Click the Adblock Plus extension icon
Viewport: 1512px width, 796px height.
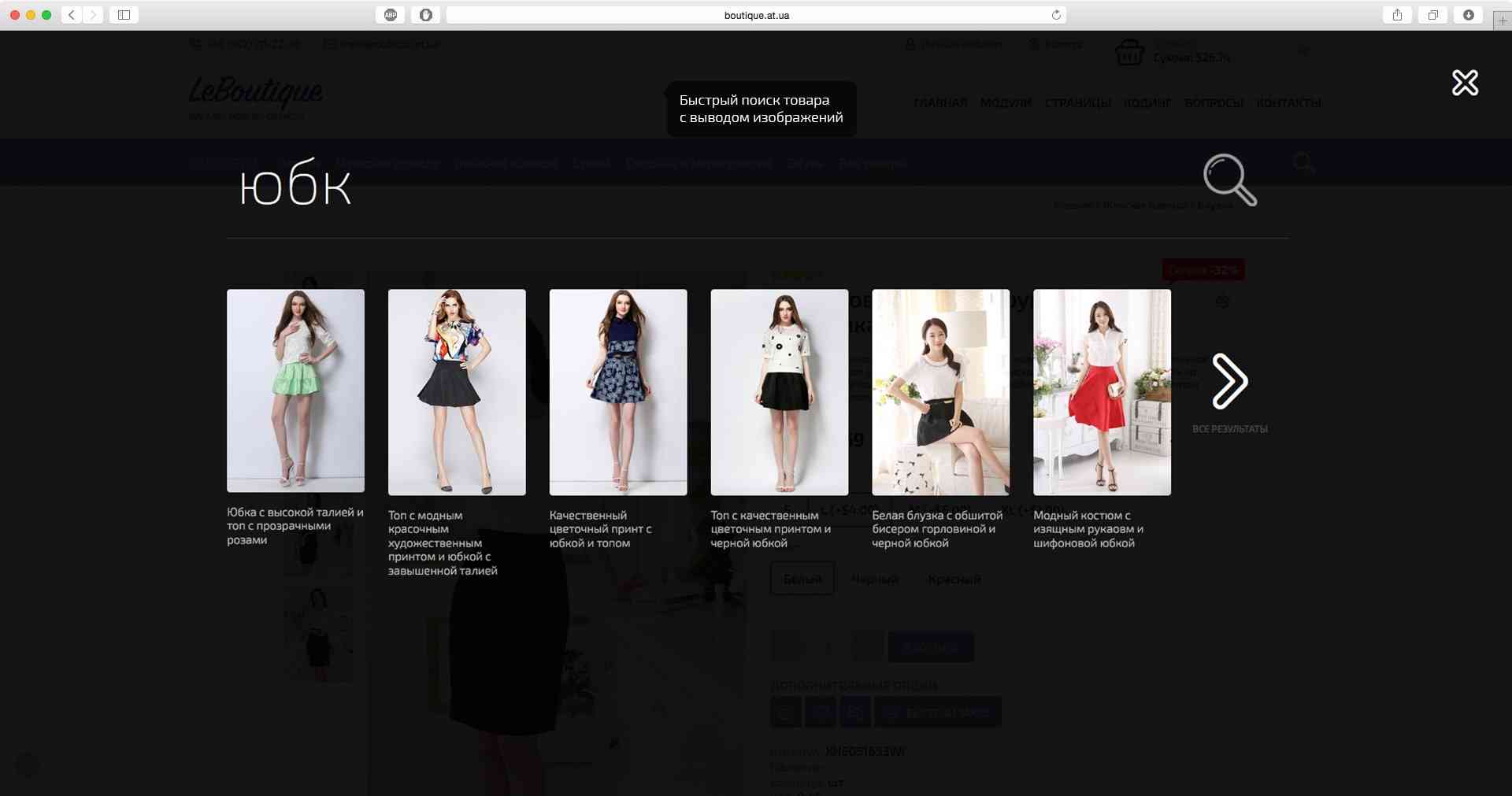pos(391,15)
